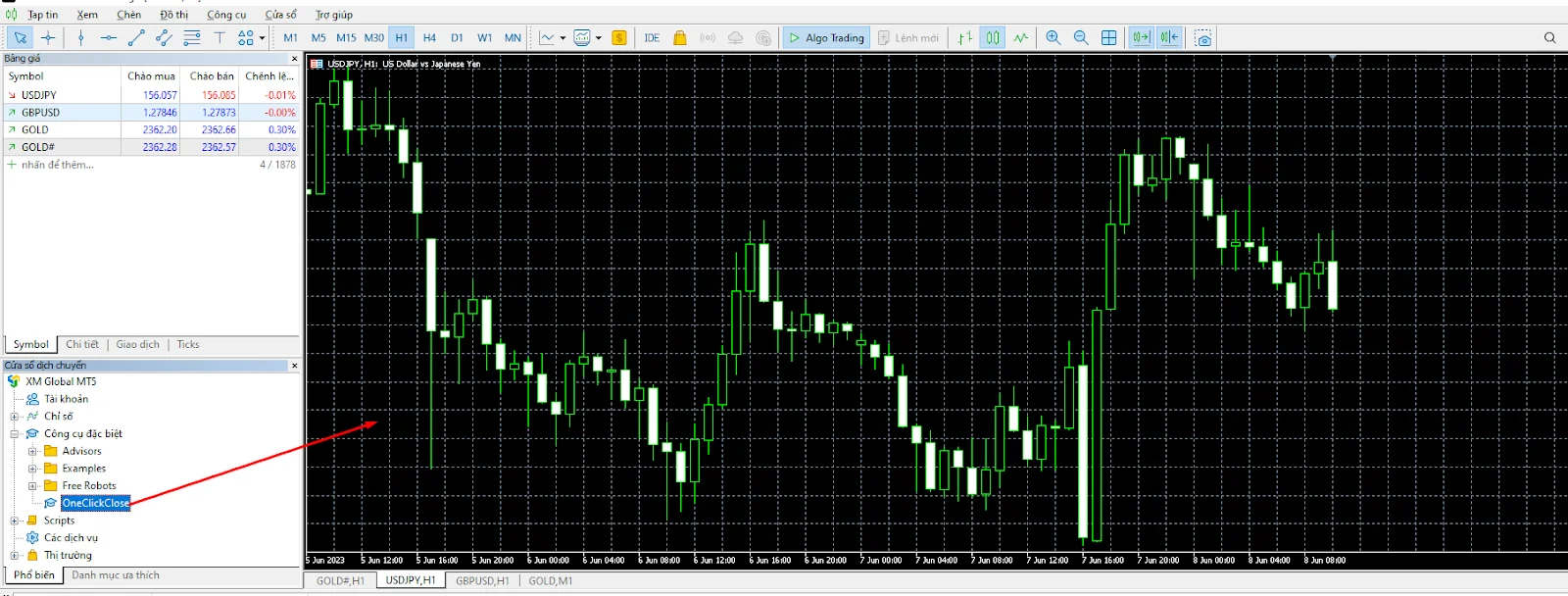This screenshot has height=596, width=1568.
Task: Select the trendline drawing tool
Action: click(x=136, y=37)
